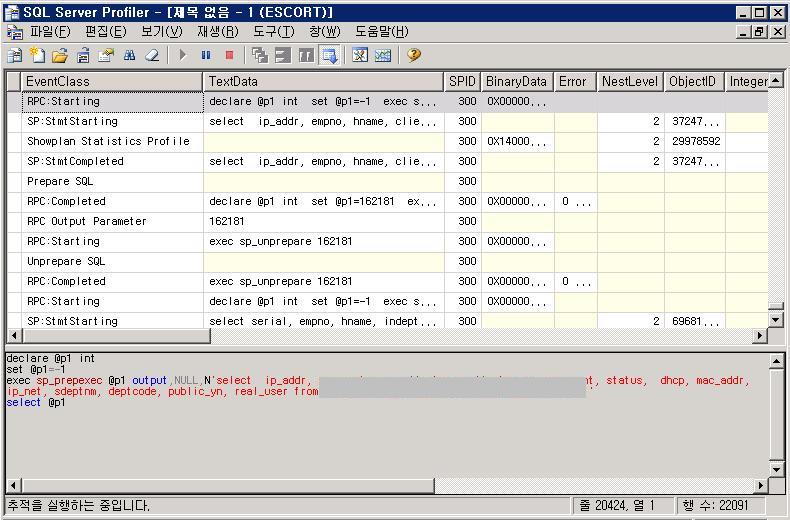
Task: Click detail pane horizontal scrollbar thumb
Action: [x=228, y=486]
